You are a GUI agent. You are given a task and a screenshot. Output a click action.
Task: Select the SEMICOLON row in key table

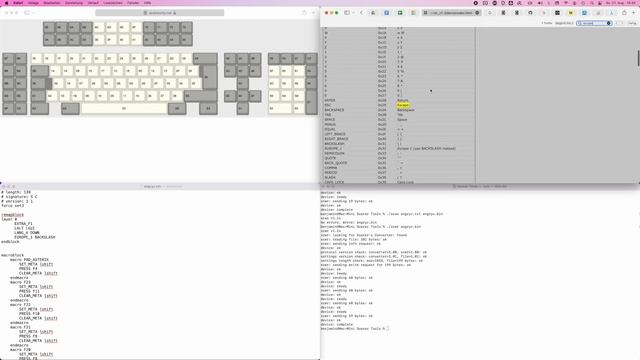click(399, 153)
